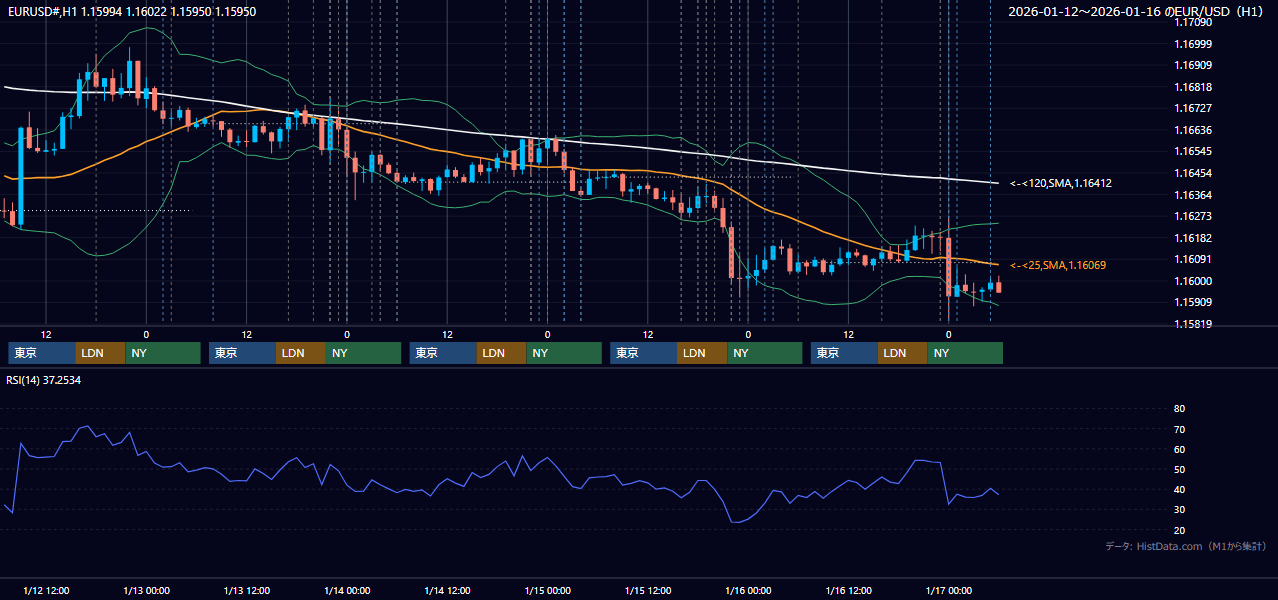
Task: Pick price axis value 1.16273
Action: pos(1192,217)
